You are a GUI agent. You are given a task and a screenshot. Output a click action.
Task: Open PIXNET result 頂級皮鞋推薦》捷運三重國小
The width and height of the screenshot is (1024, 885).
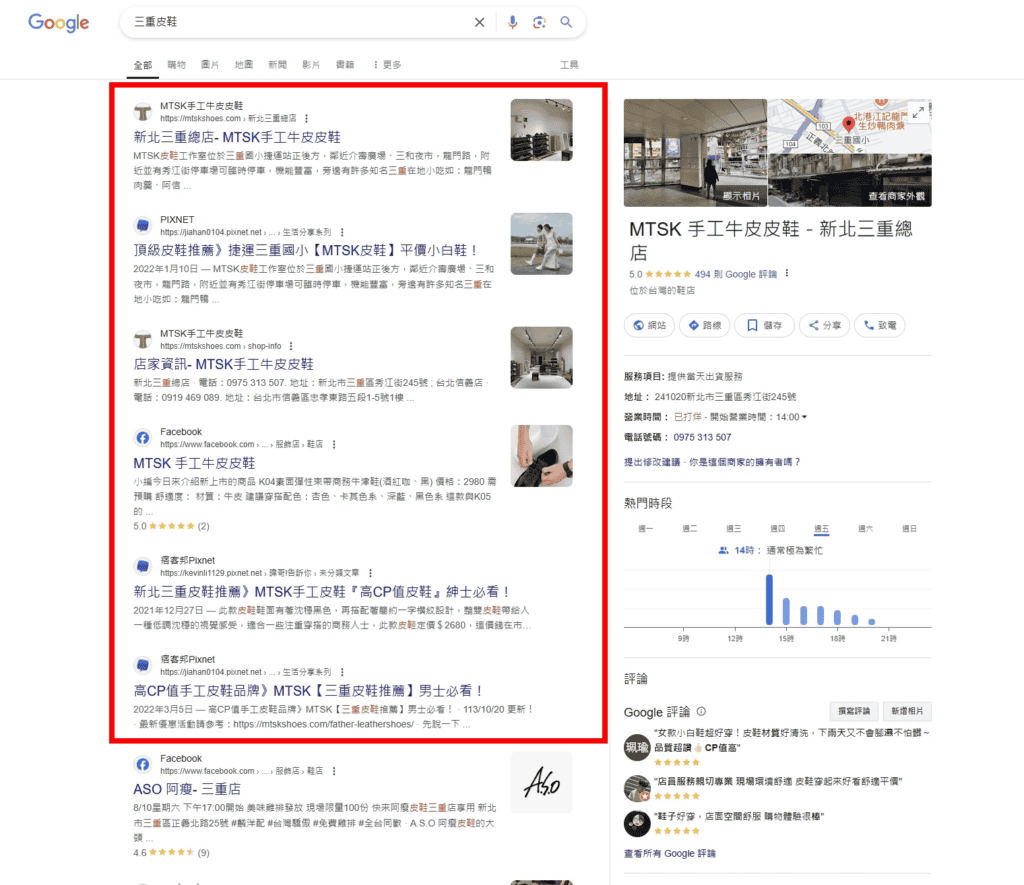tap(306, 250)
